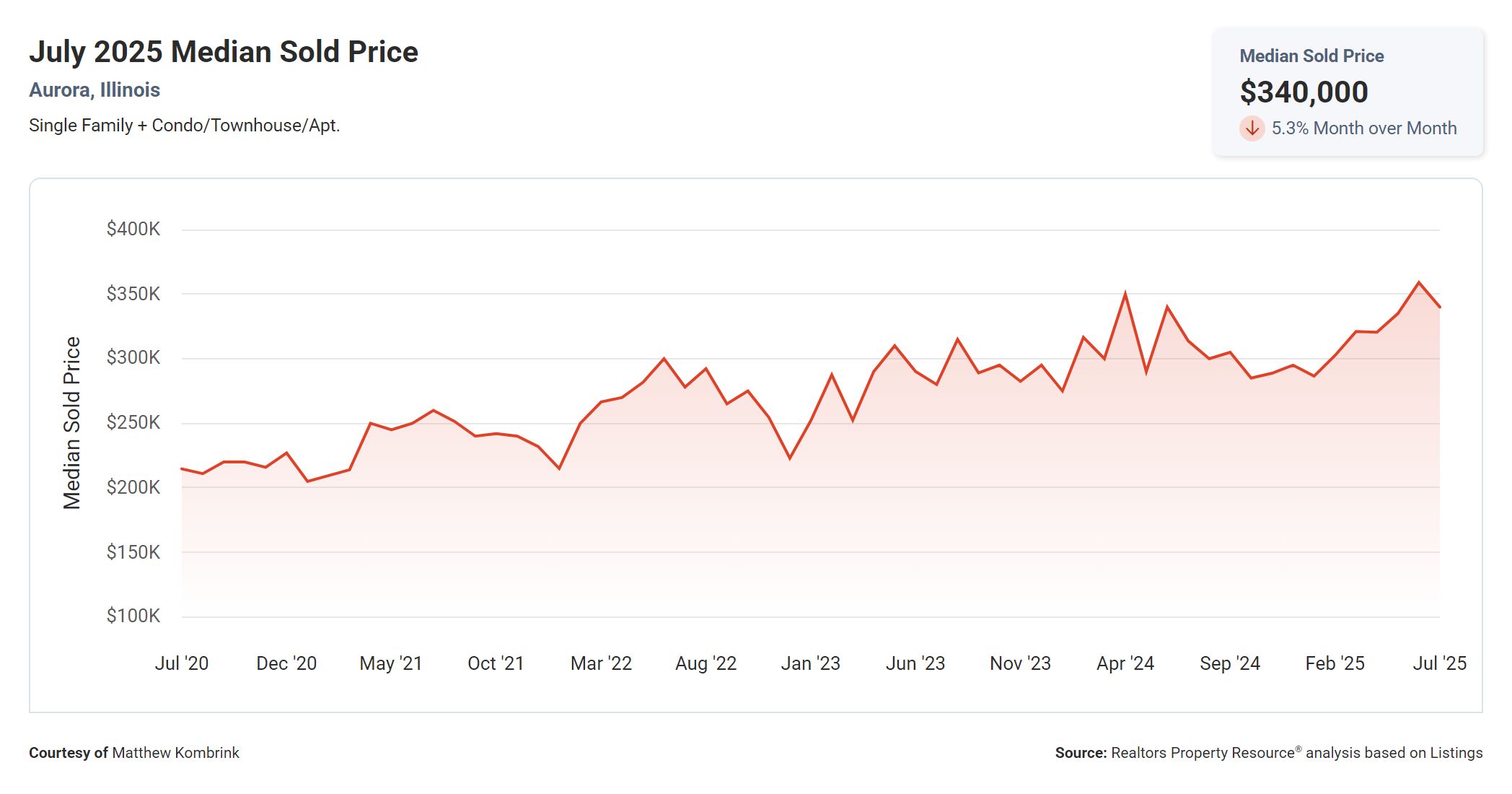Click the '$200K' y-axis label

pos(133,487)
